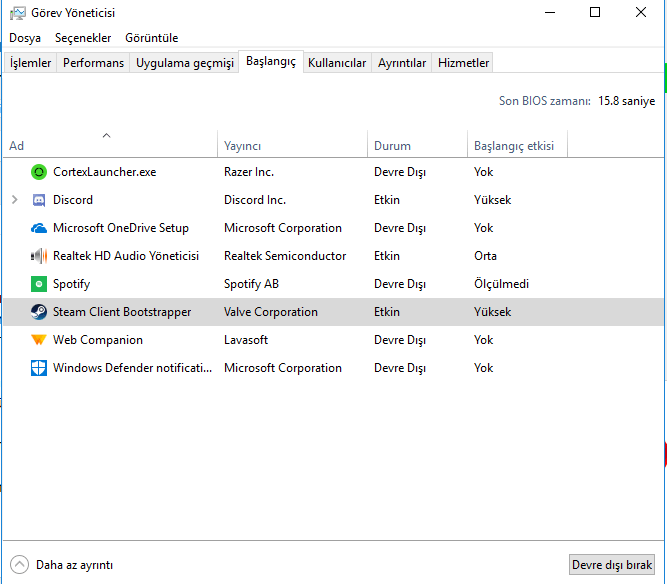This screenshot has width=667, height=584.
Task: Click the Web Companion icon
Action: 39,340
